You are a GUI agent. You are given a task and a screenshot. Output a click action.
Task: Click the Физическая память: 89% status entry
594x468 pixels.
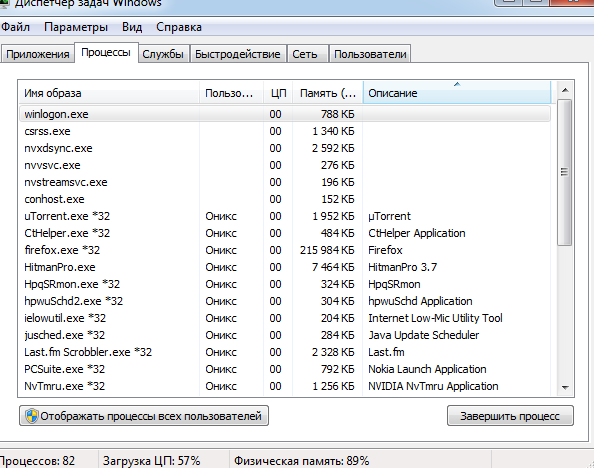click(301, 461)
